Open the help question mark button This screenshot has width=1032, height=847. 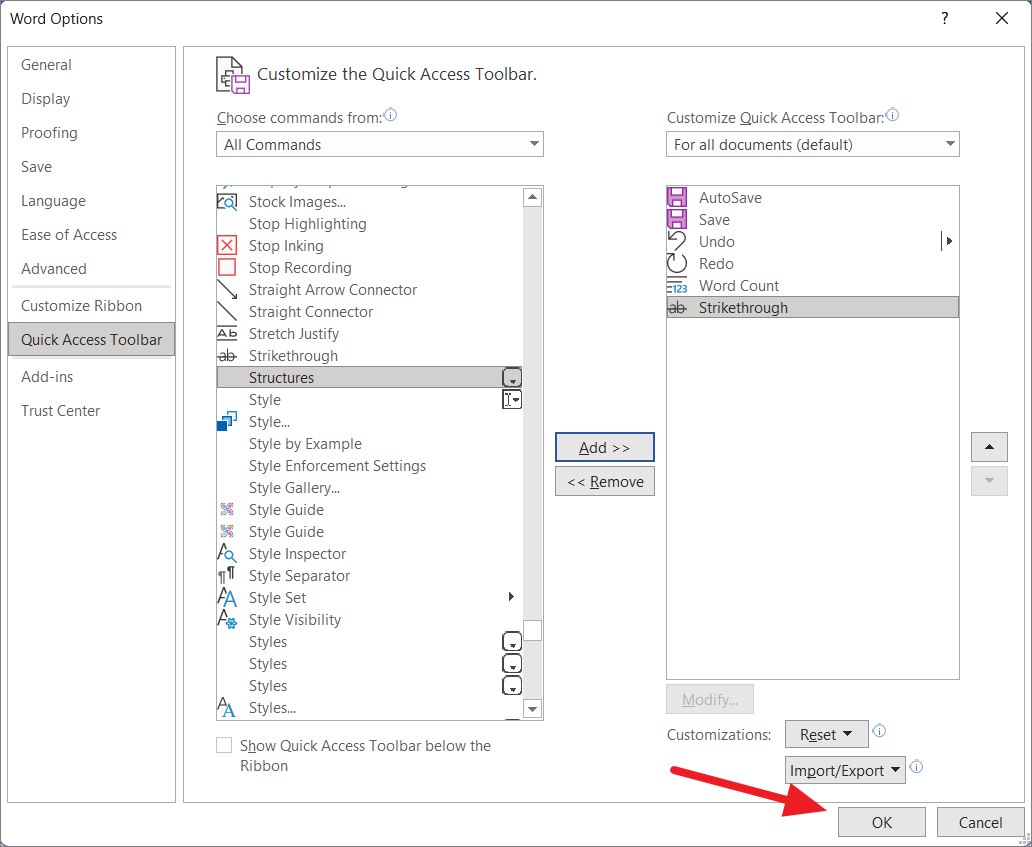click(x=945, y=18)
